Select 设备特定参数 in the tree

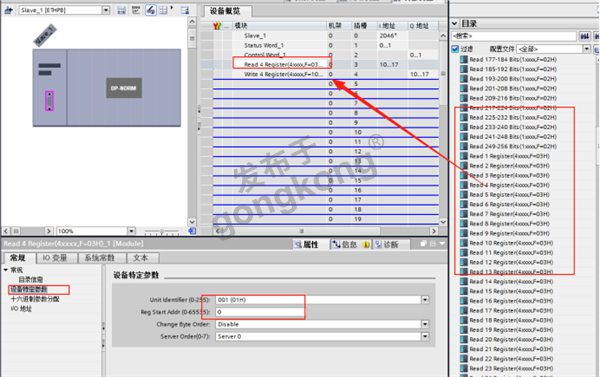tap(29, 289)
